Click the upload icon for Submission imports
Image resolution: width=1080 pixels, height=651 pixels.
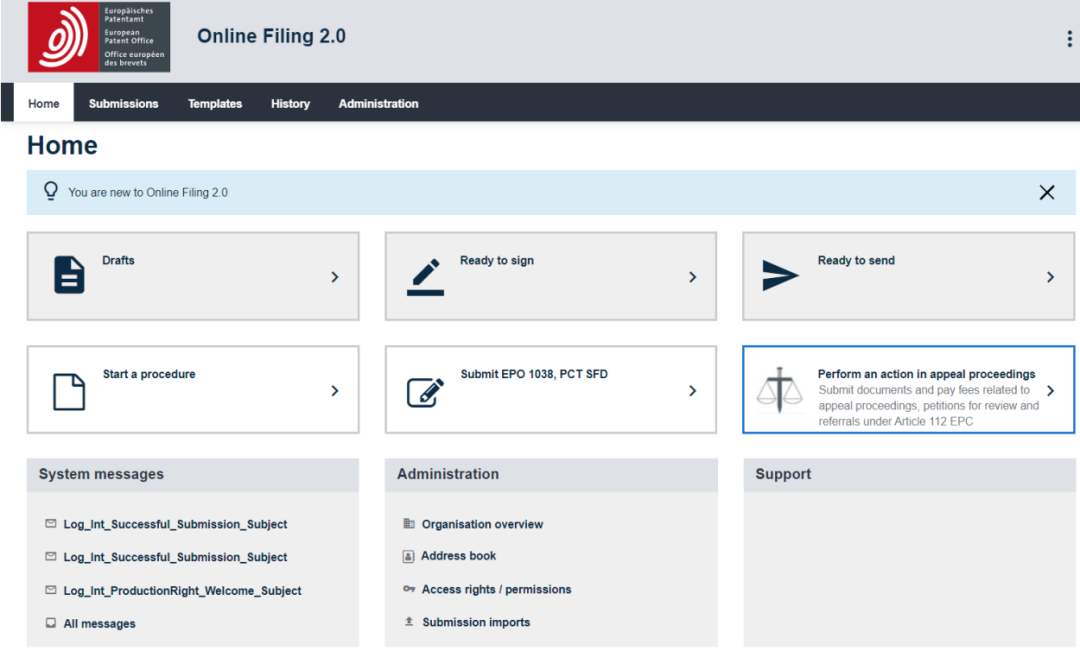click(408, 621)
